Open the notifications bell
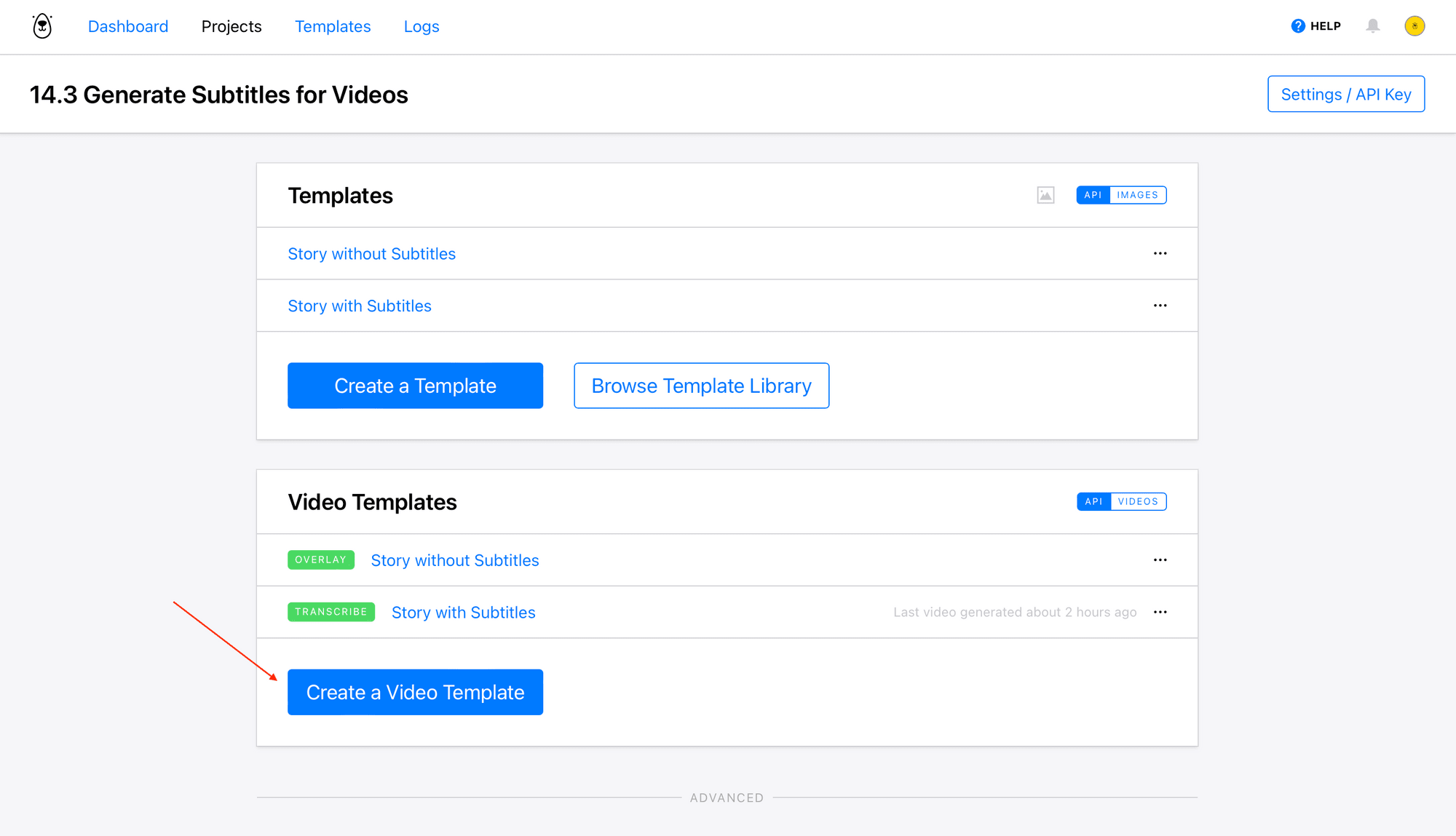Screen dimensions: 1456x836 pyautogui.click(x=1372, y=26)
